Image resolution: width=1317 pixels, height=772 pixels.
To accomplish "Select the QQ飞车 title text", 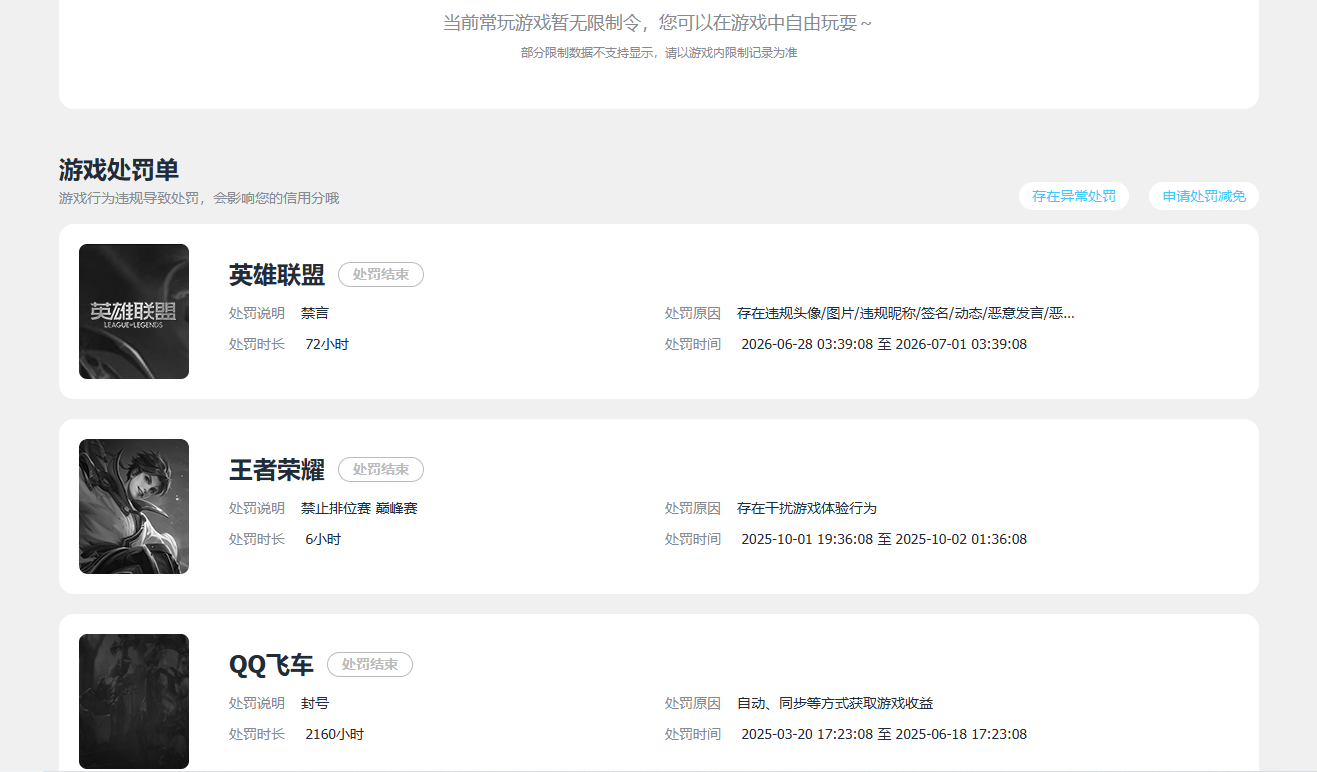I will 271,664.
